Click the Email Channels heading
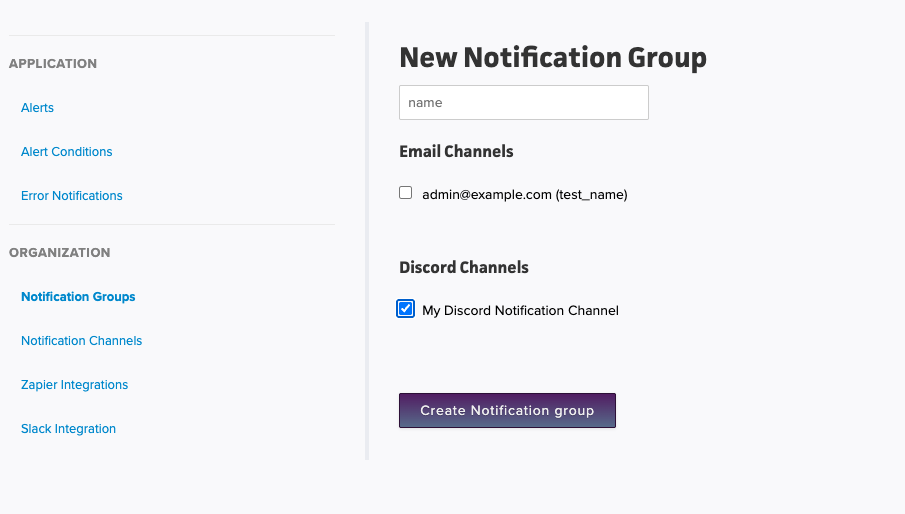The height and width of the screenshot is (514, 905). click(456, 152)
